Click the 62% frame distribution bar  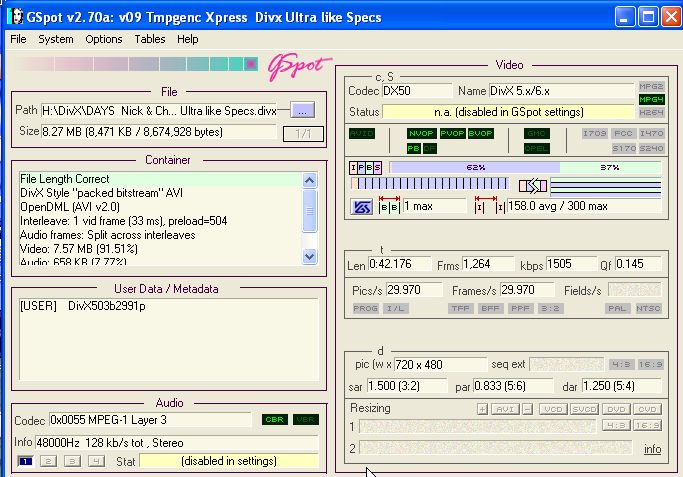coord(475,167)
